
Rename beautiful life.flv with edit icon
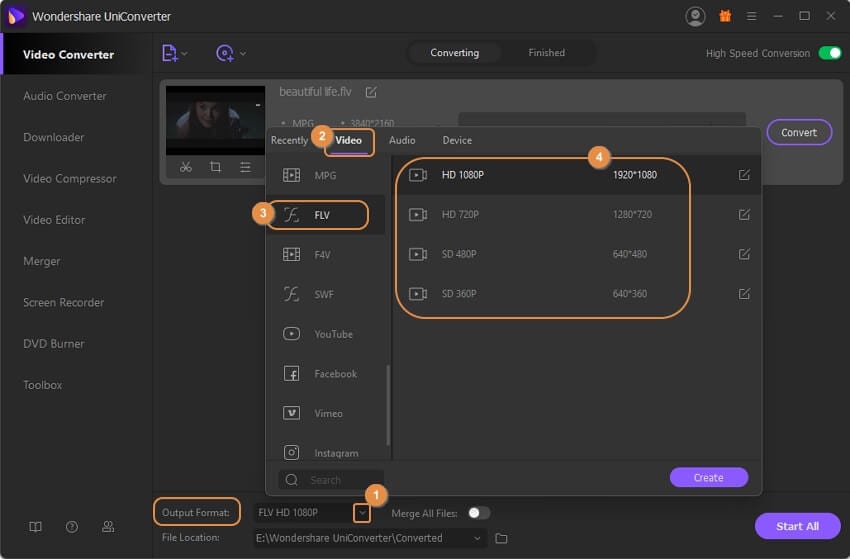(x=371, y=92)
